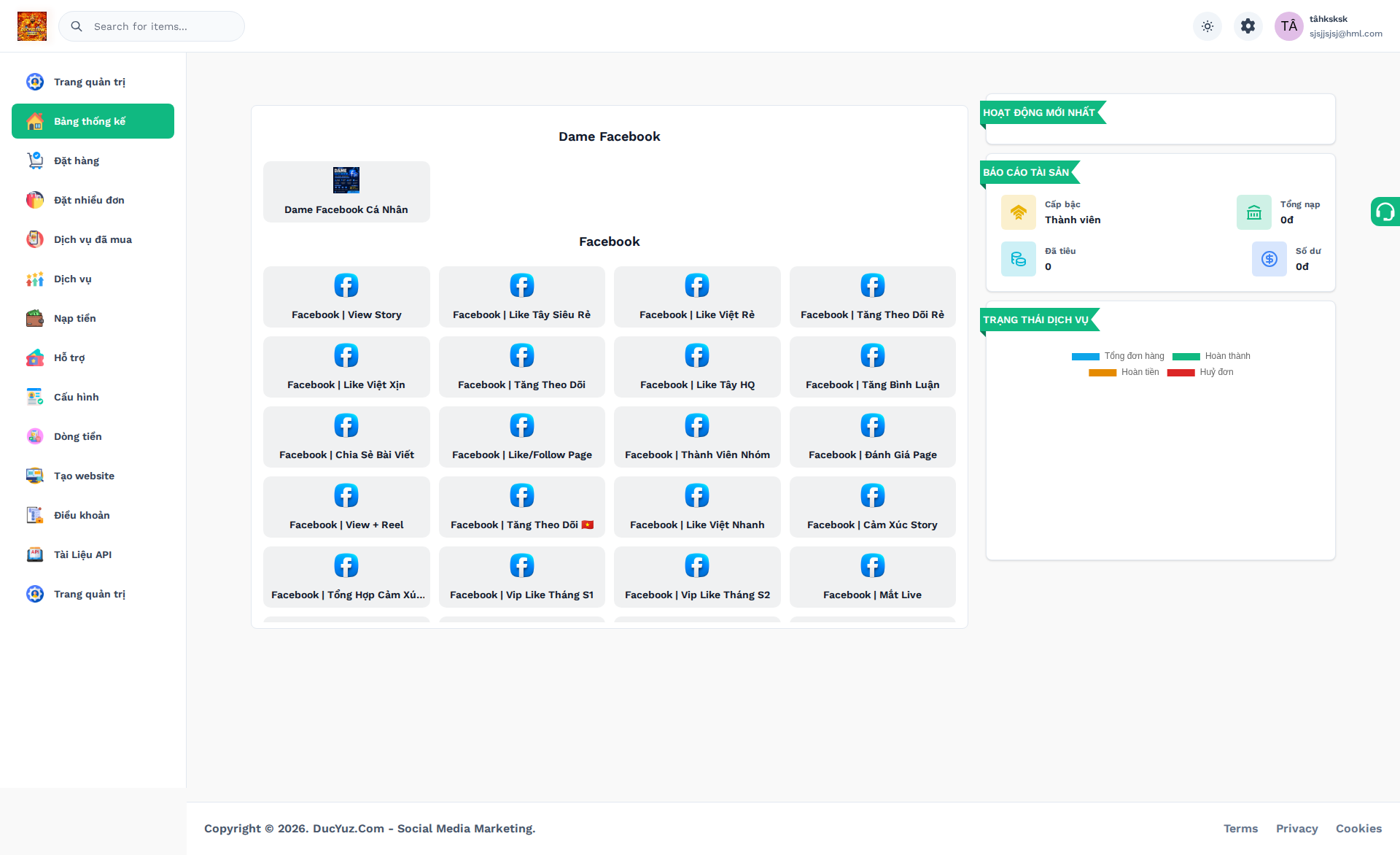Image resolution: width=1400 pixels, height=855 pixels.
Task: Select Bảng thống kê in the sidebar
Action: [93, 121]
